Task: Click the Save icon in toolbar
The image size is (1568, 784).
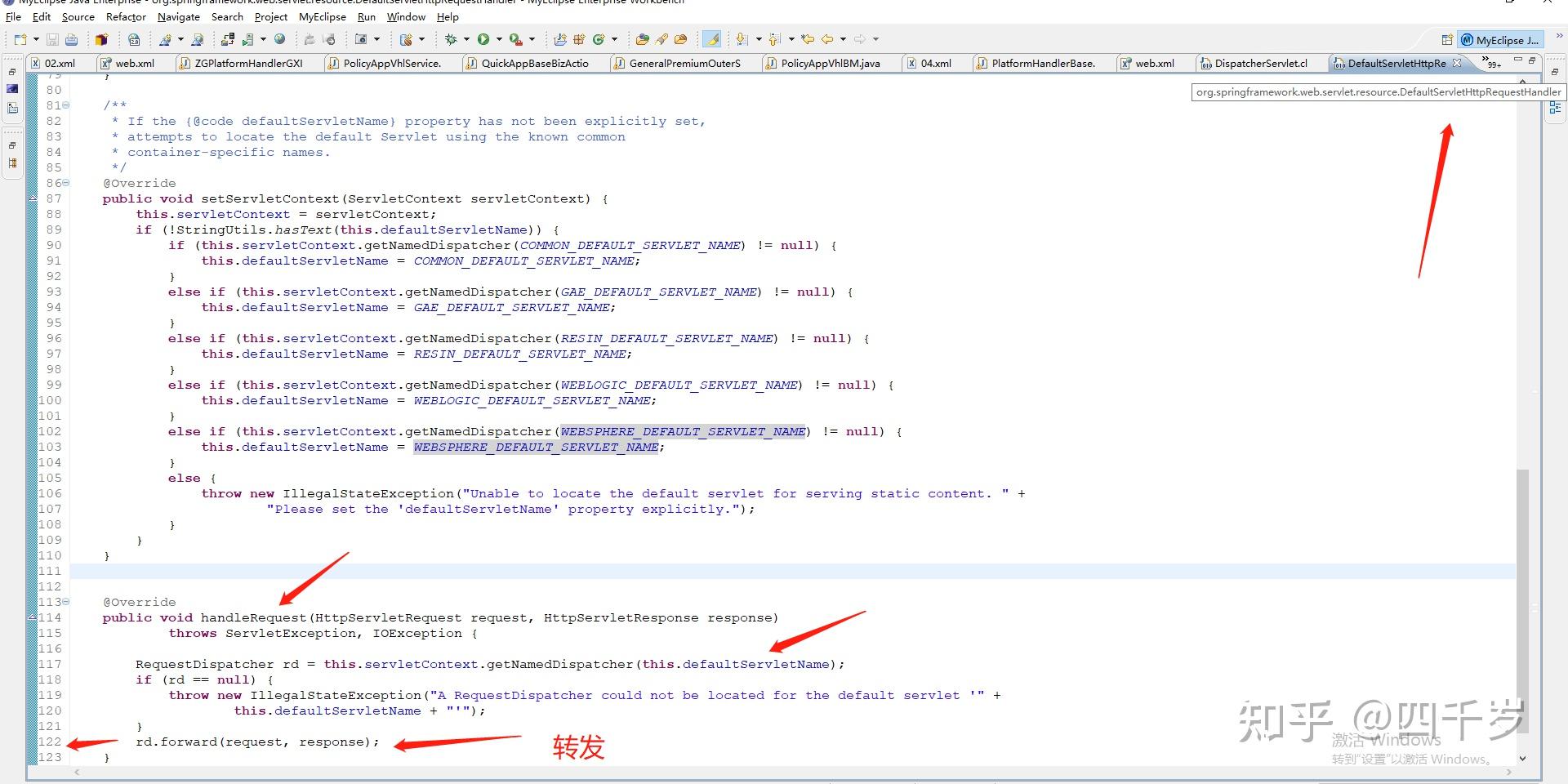Action: (x=52, y=39)
